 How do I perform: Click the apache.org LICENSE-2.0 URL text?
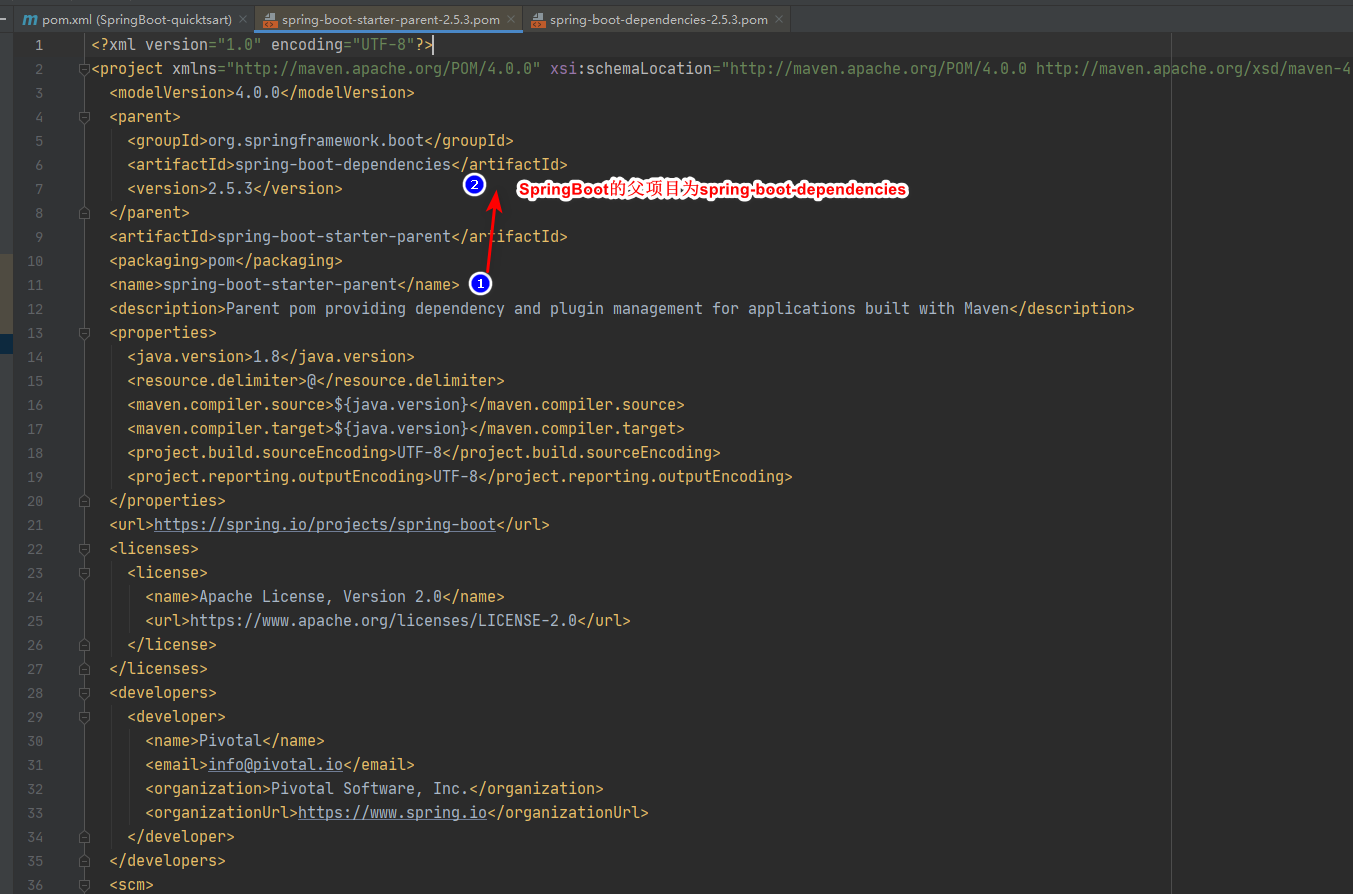[384, 621]
